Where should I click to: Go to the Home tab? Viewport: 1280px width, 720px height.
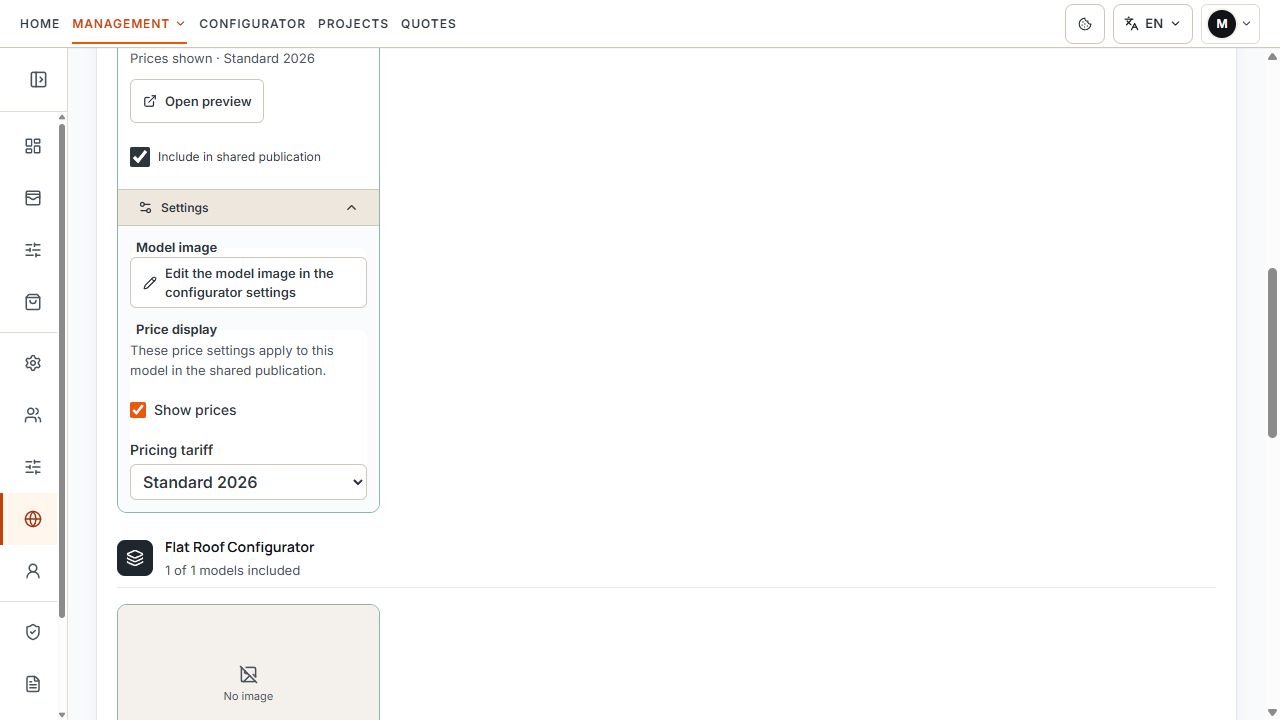(40, 23)
